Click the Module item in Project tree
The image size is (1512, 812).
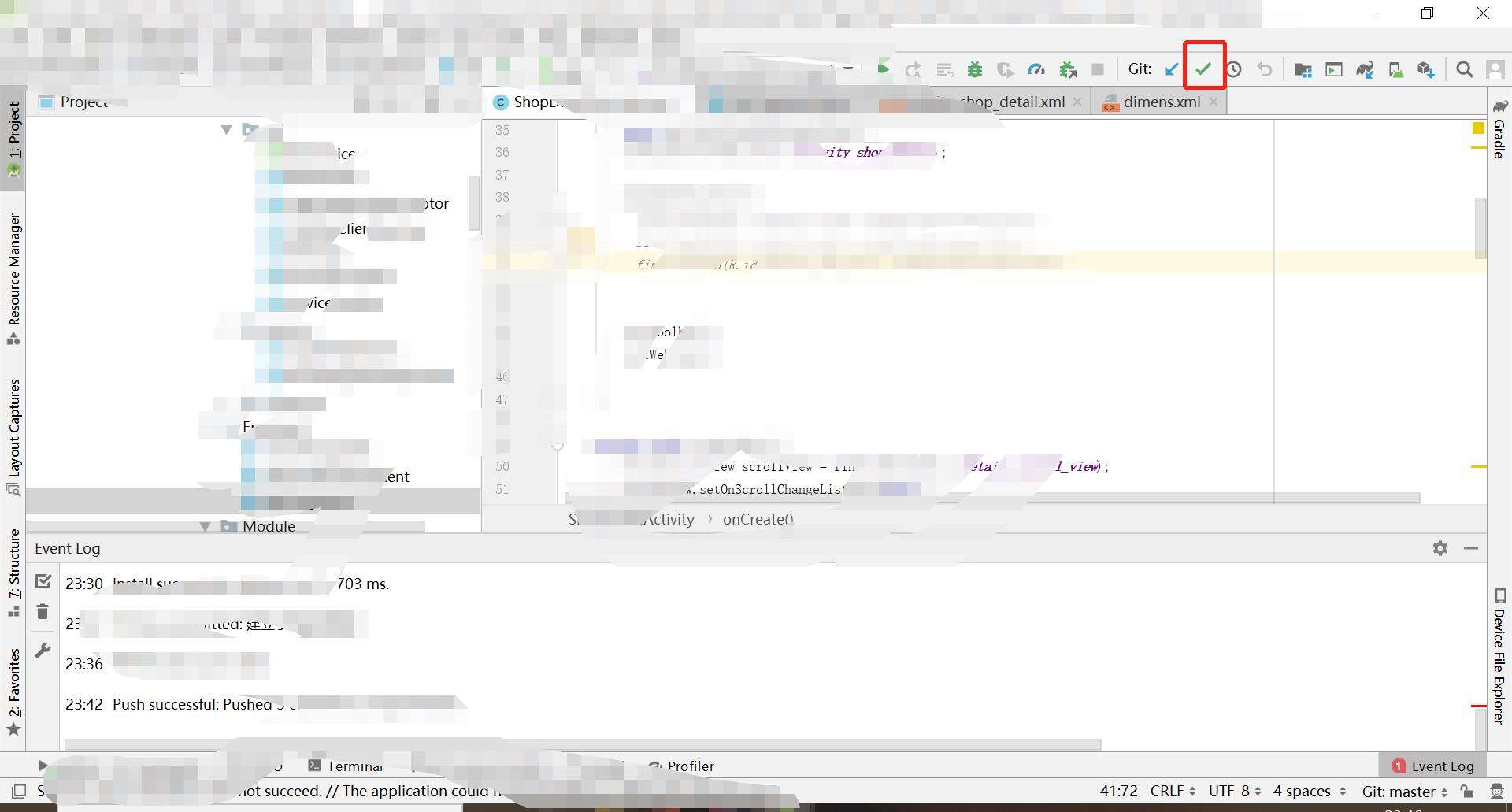269,526
